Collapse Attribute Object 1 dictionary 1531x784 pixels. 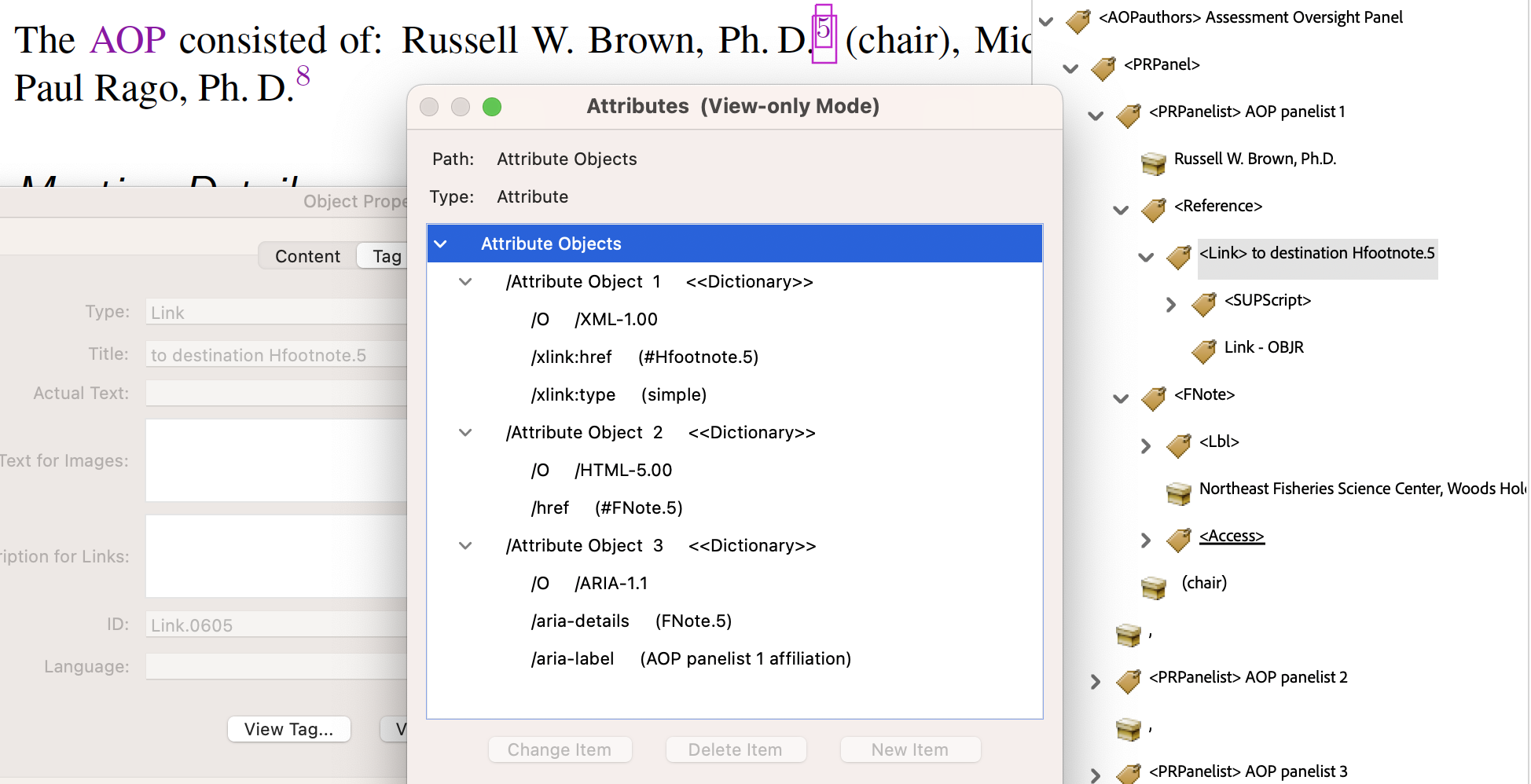(x=465, y=282)
